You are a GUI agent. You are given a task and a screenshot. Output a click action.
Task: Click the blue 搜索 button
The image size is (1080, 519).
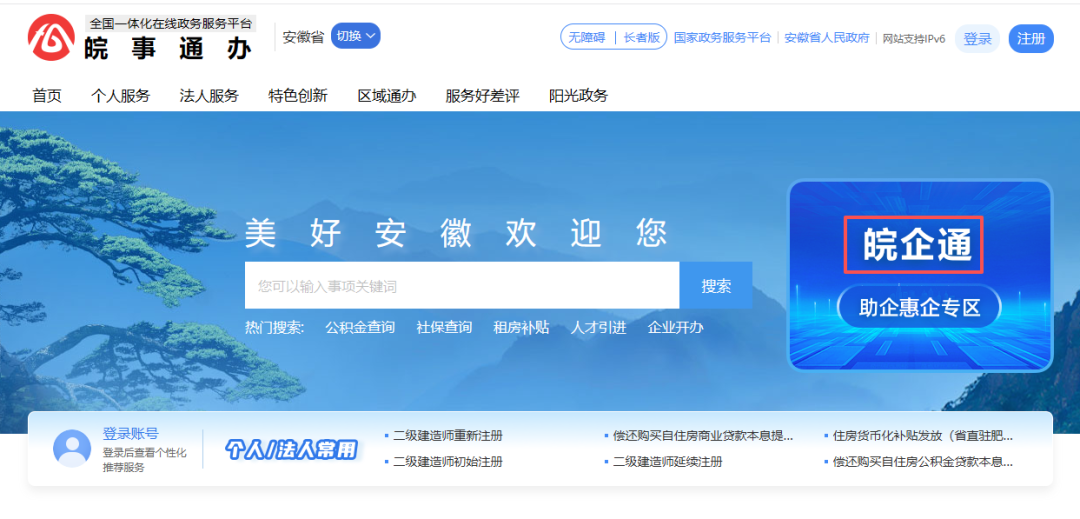[x=716, y=286]
